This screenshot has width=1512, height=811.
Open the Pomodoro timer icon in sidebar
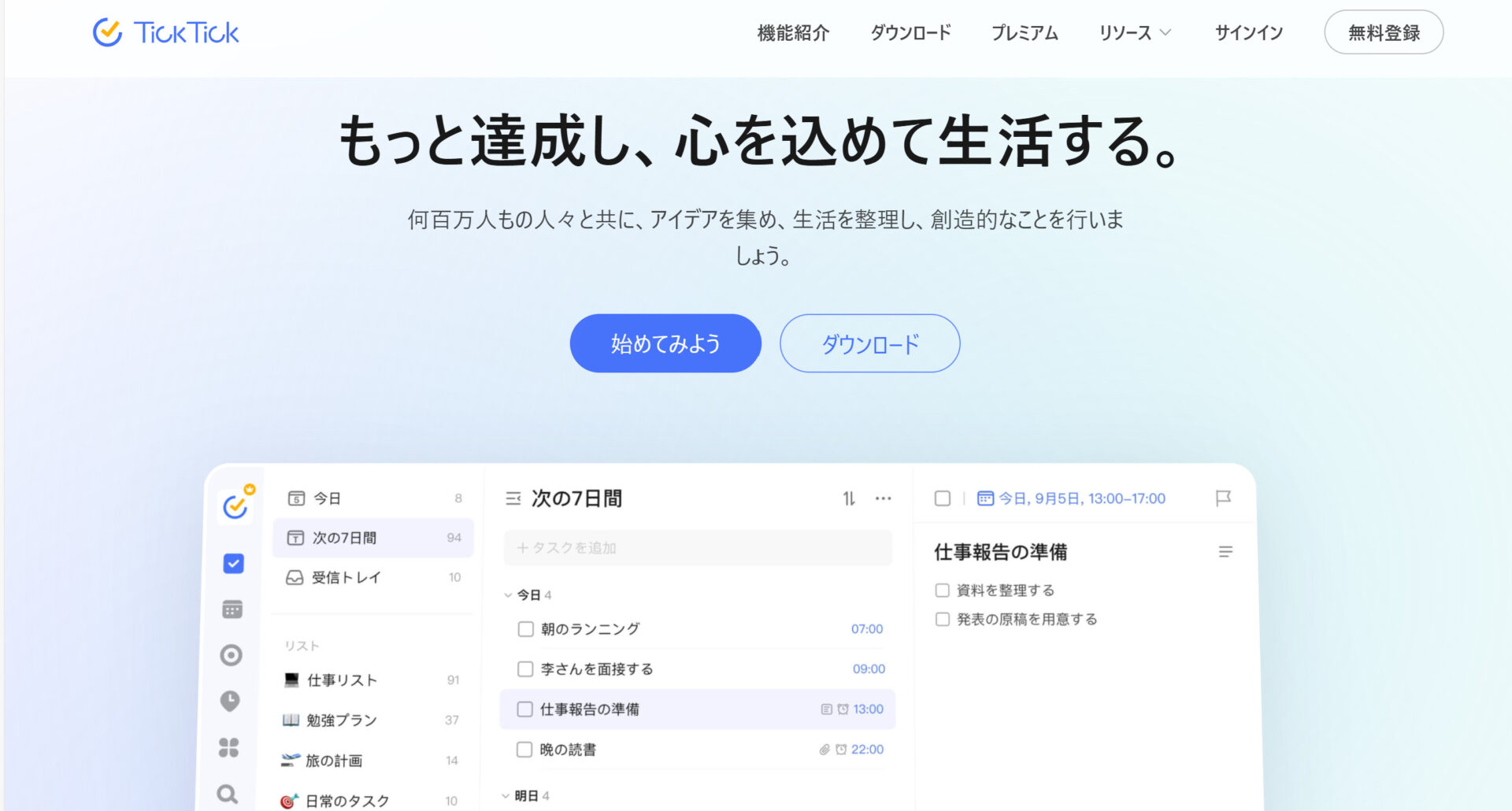coord(231,701)
